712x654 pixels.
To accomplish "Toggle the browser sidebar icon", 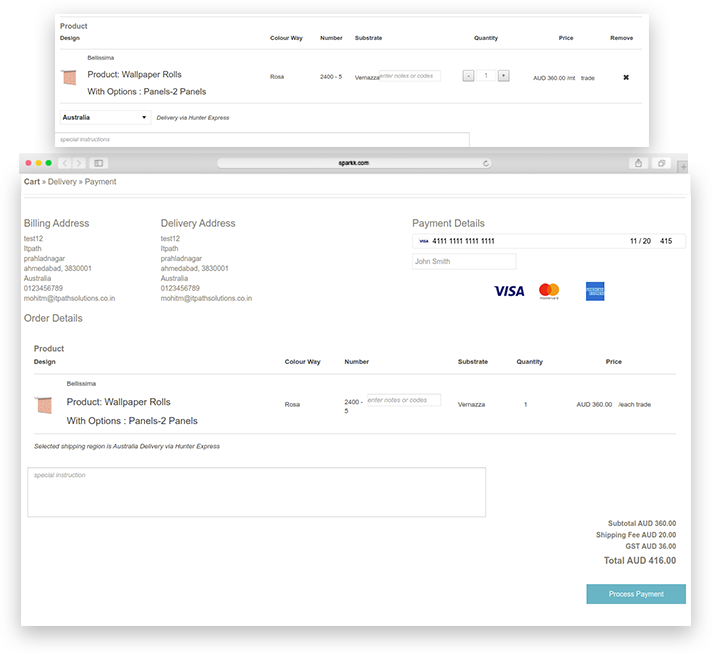I will click(99, 163).
